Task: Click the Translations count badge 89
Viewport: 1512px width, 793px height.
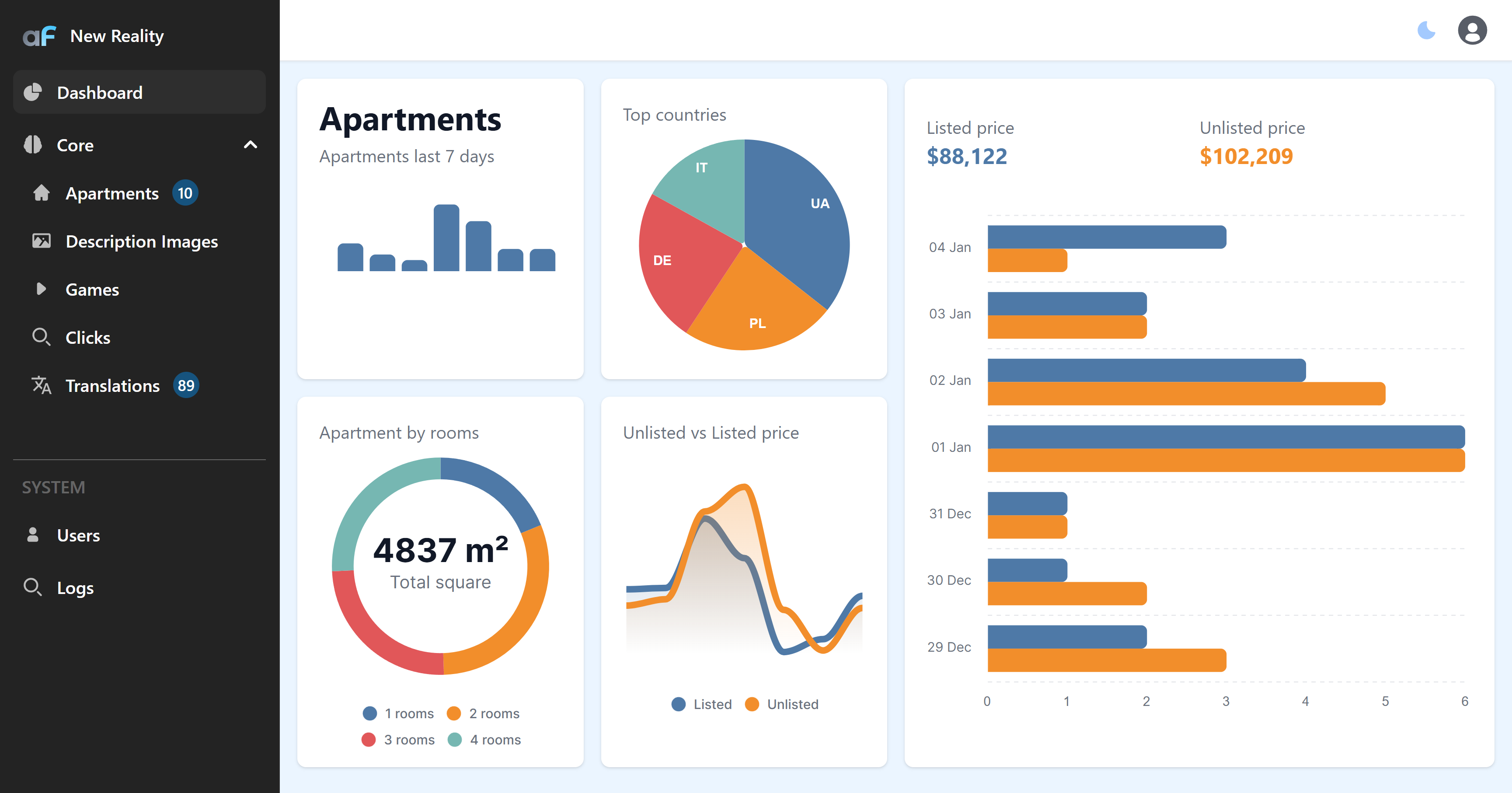Action: coord(186,386)
